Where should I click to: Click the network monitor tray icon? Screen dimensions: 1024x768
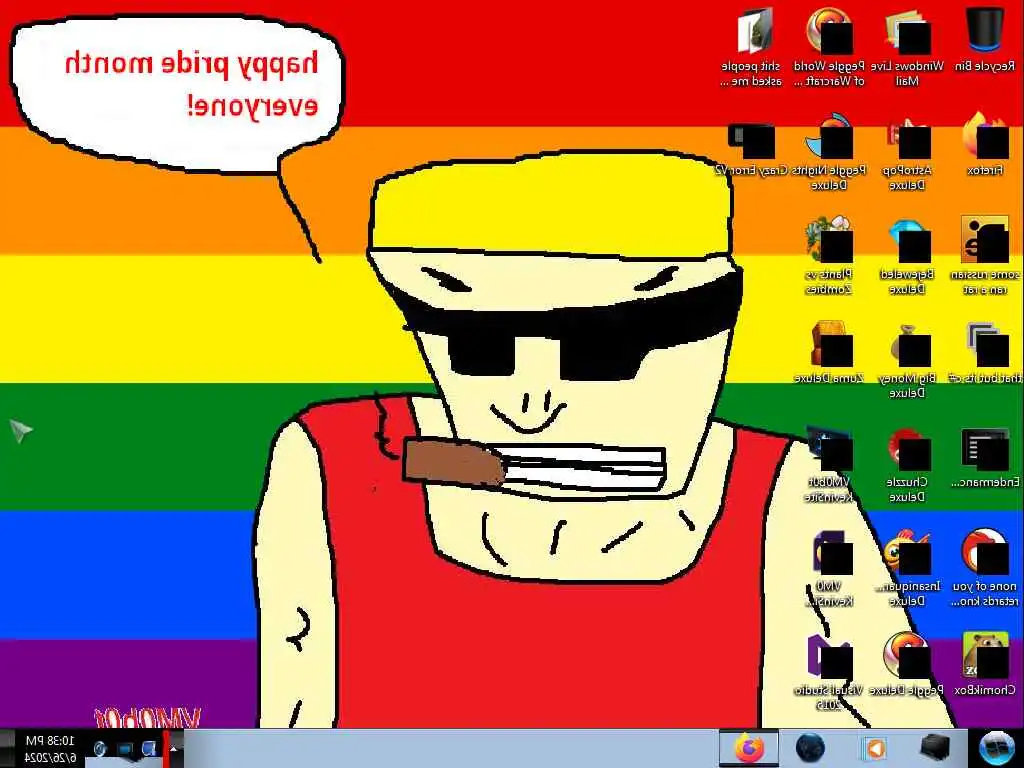coord(125,748)
